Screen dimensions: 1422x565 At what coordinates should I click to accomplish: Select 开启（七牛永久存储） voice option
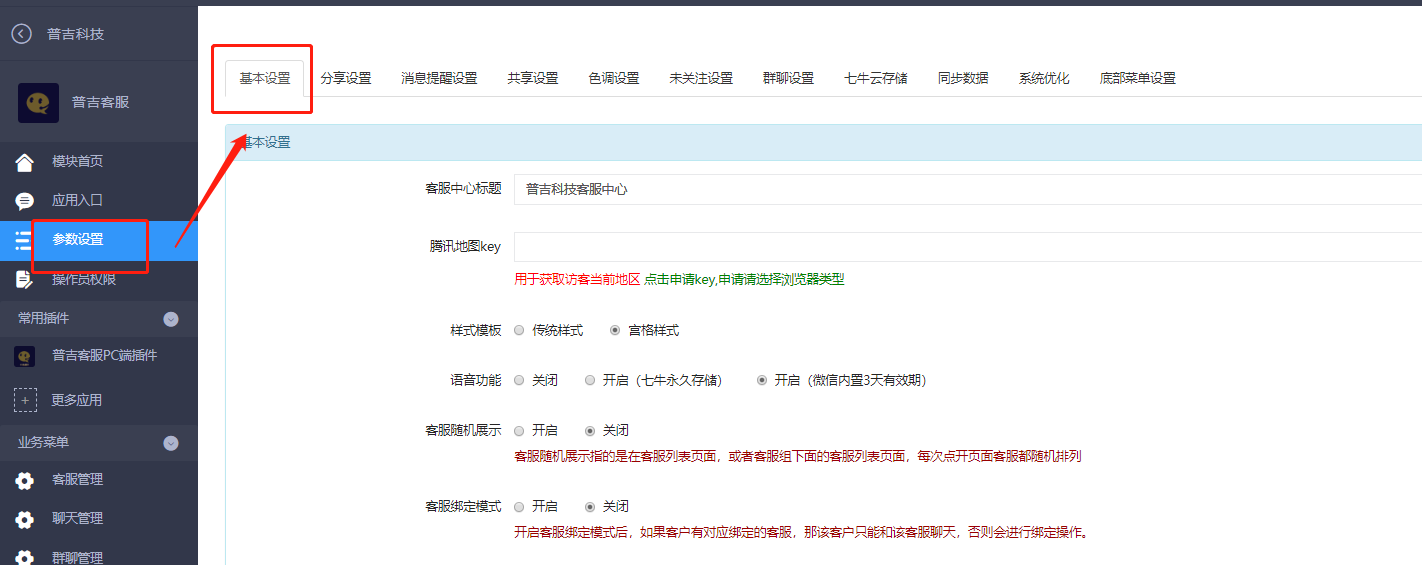coord(590,380)
